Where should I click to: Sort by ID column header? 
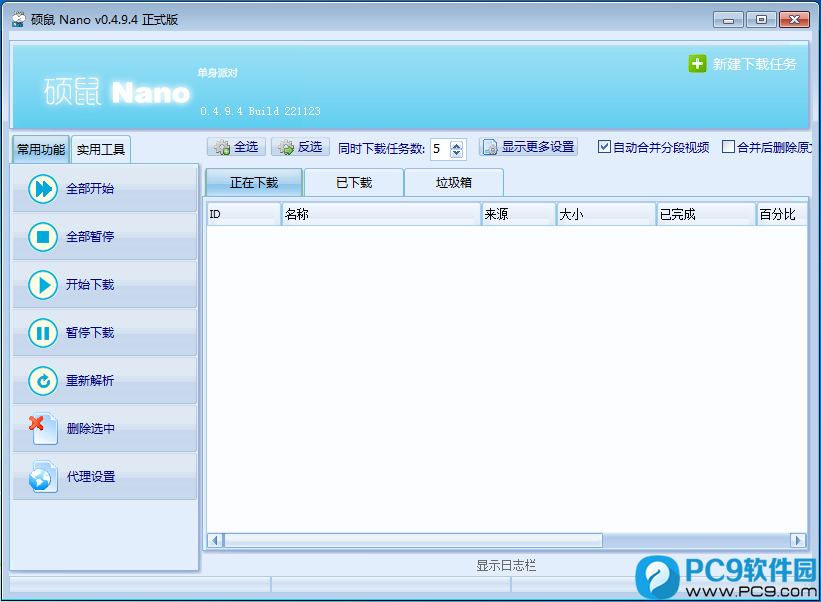(x=244, y=214)
